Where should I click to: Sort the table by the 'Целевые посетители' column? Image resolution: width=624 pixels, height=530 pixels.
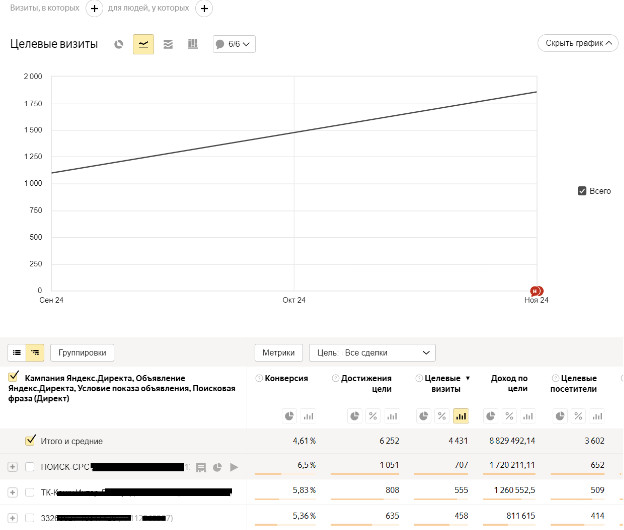point(574,384)
